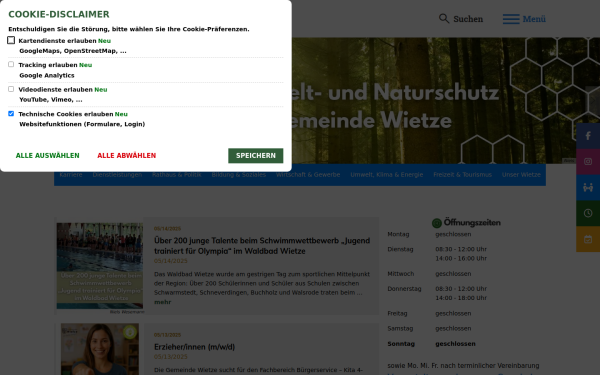
Task: Click the 'Websitefunktionen (Formulare, Login)' text
Action: [82, 124]
